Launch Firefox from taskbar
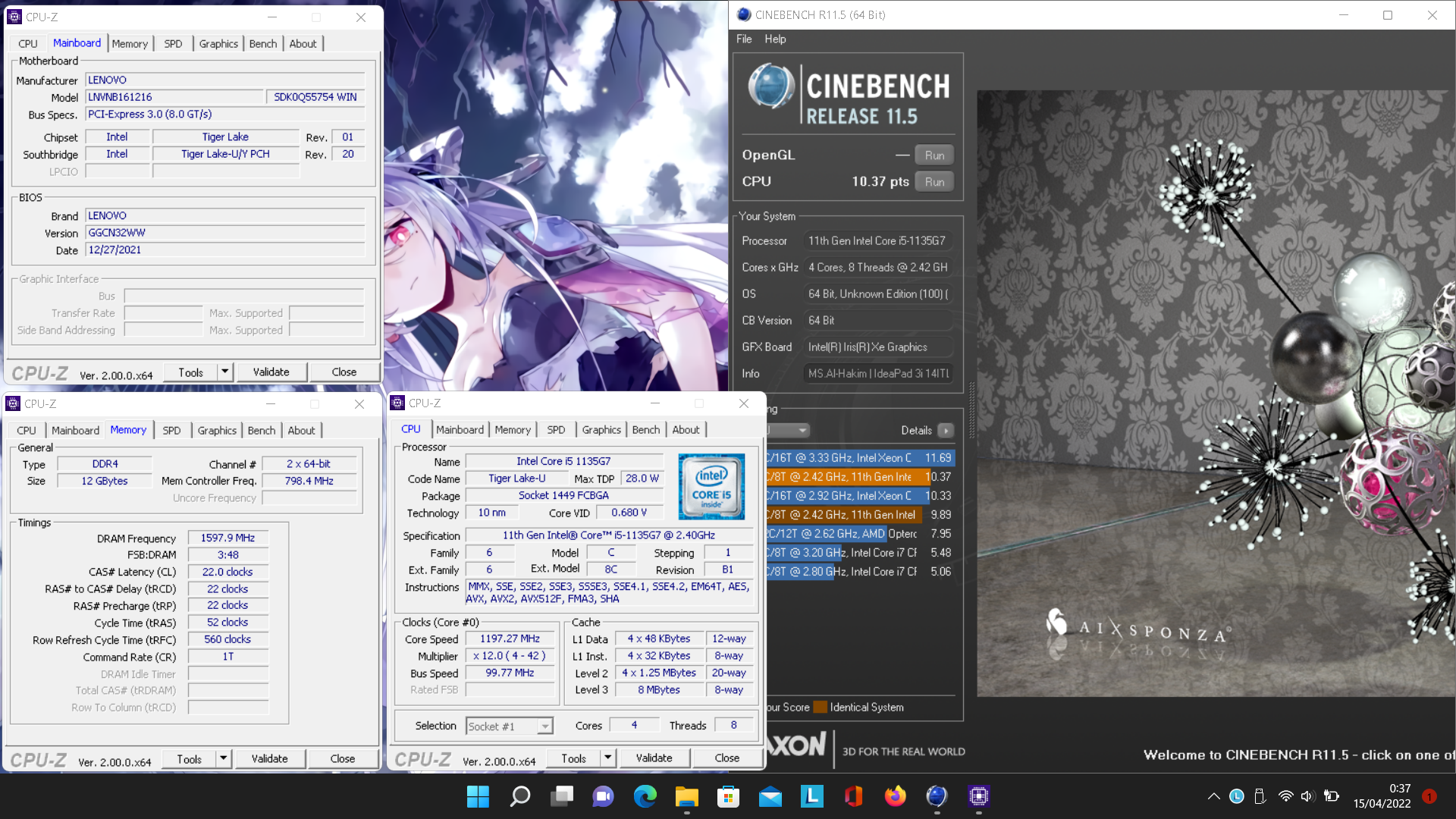Image resolution: width=1456 pixels, height=819 pixels. [896, 796]
